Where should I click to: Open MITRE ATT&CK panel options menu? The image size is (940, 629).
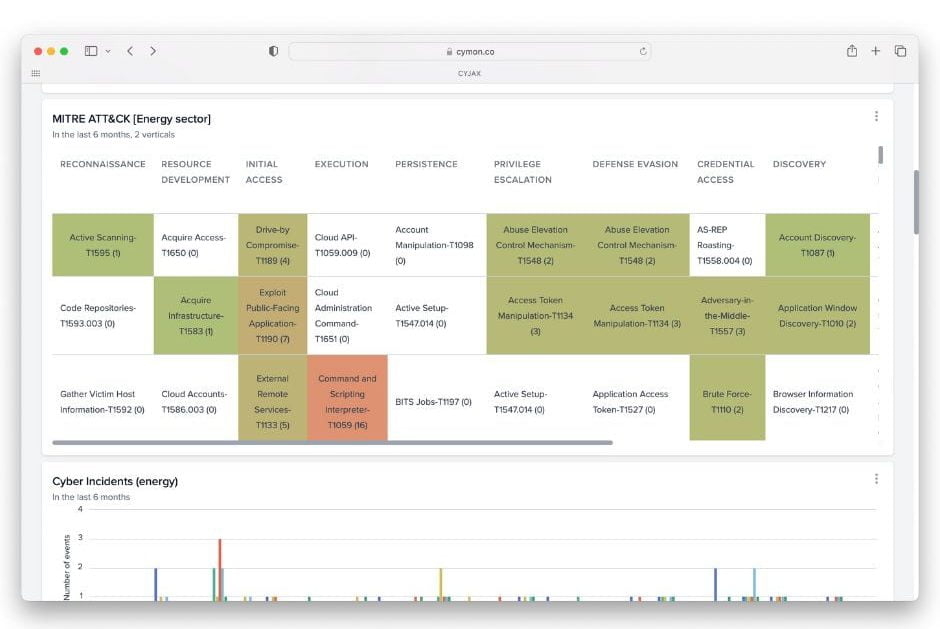coord(876,116)
